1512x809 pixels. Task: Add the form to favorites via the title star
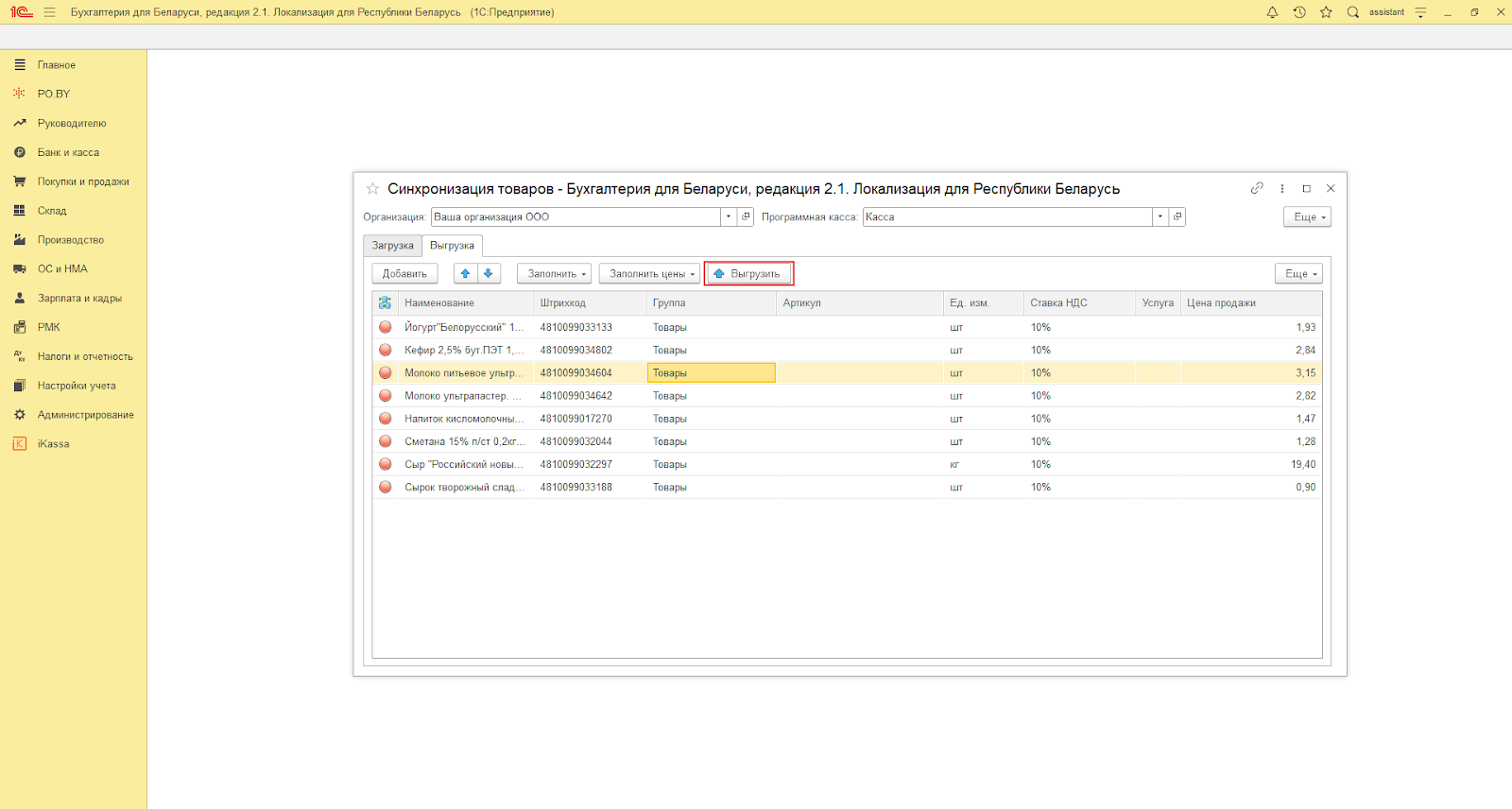pyautogui.click(x=372, y=189)
